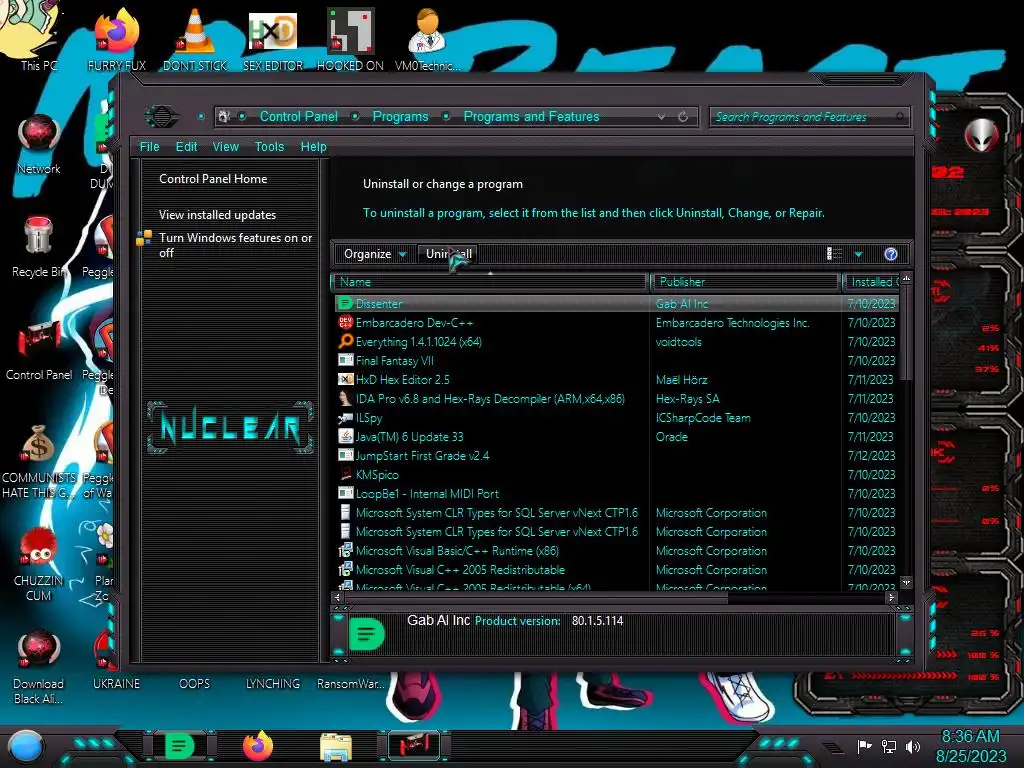This screenshot has width=1024, height=768.
Task: Open the View menu
Action: (225, 147)
